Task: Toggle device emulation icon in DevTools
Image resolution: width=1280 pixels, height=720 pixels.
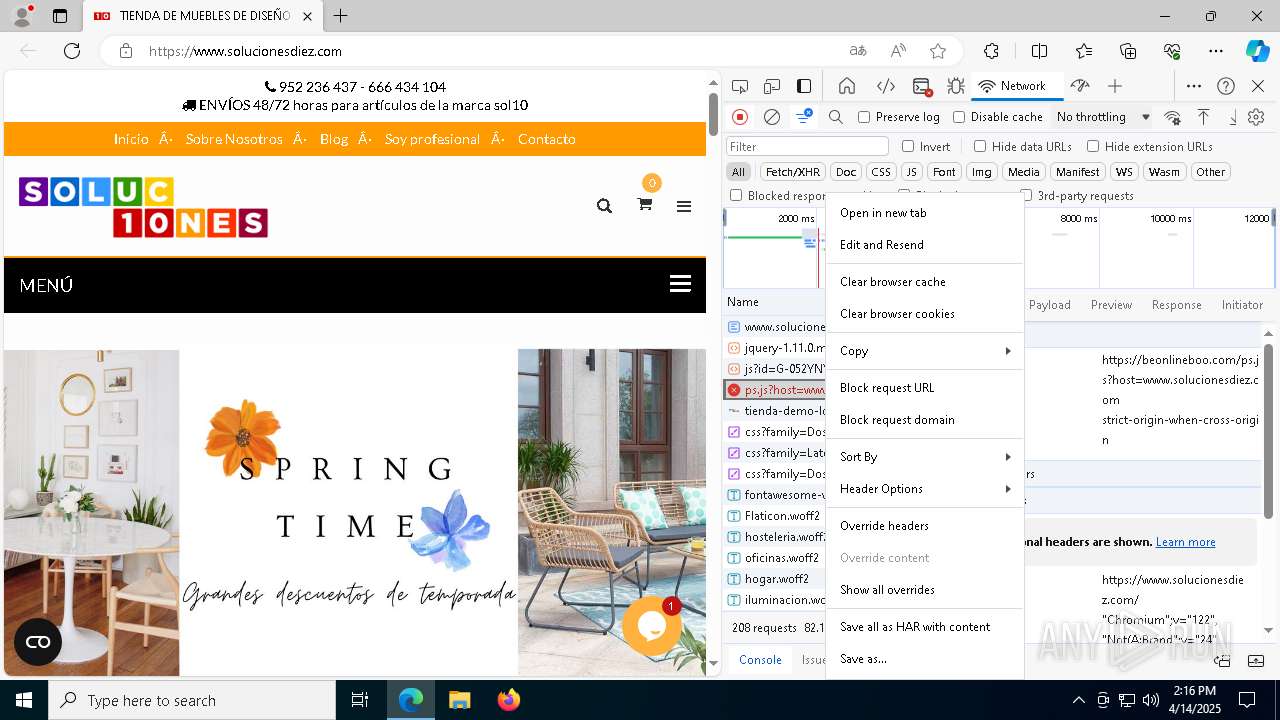Action: click(x=772, y=86)
